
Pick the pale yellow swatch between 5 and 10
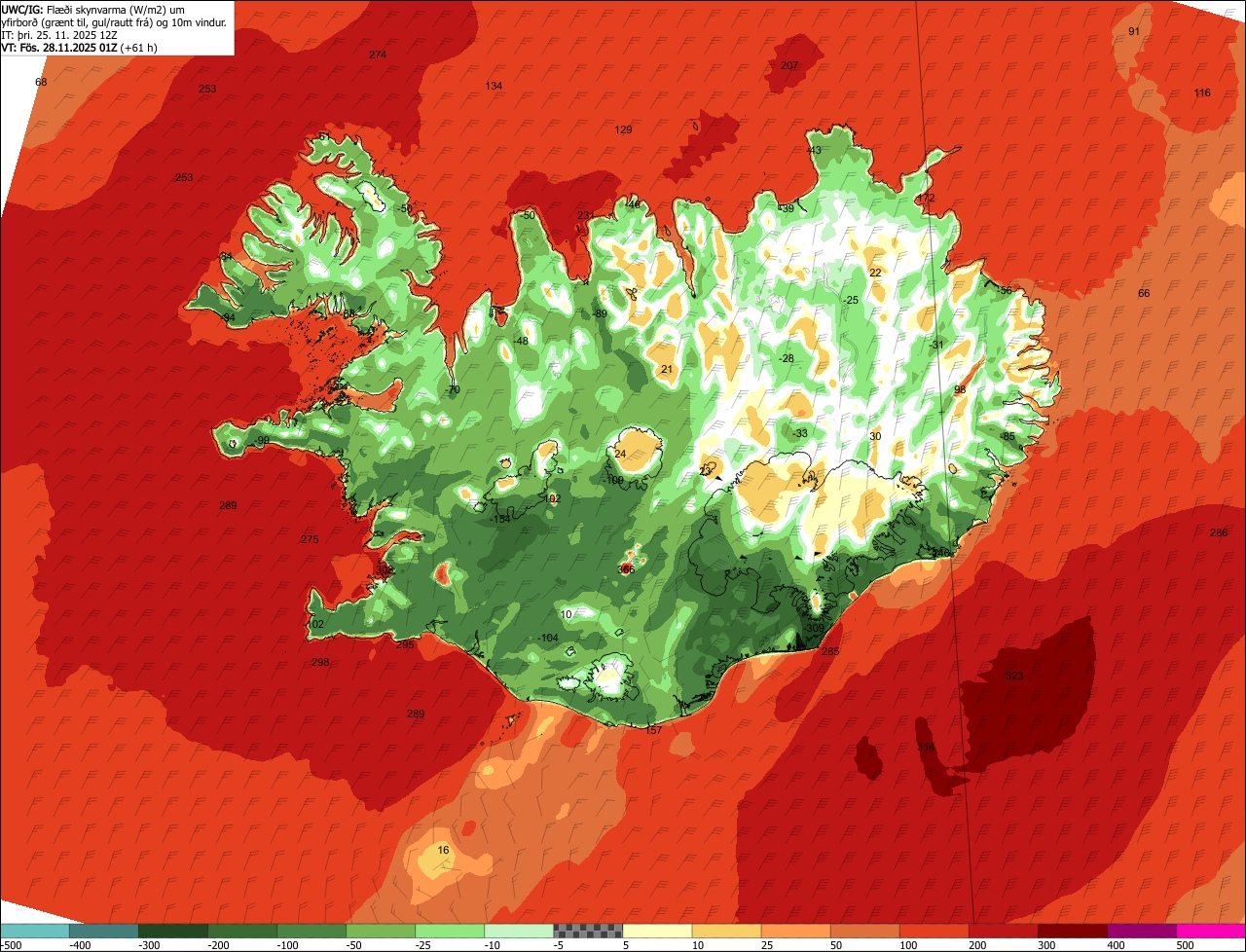coord(657,931)
